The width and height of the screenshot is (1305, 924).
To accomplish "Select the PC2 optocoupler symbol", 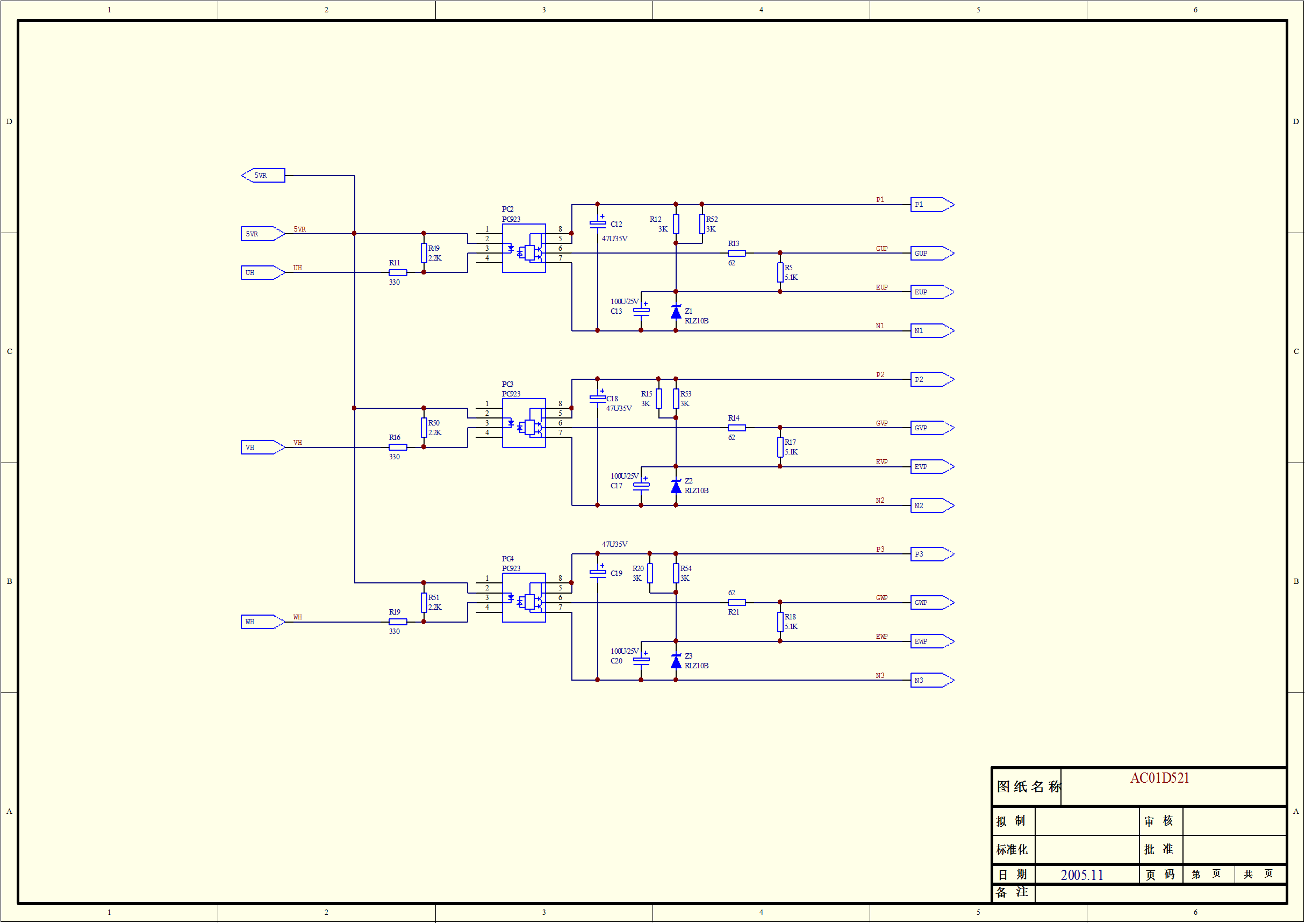I will (524, 249).
